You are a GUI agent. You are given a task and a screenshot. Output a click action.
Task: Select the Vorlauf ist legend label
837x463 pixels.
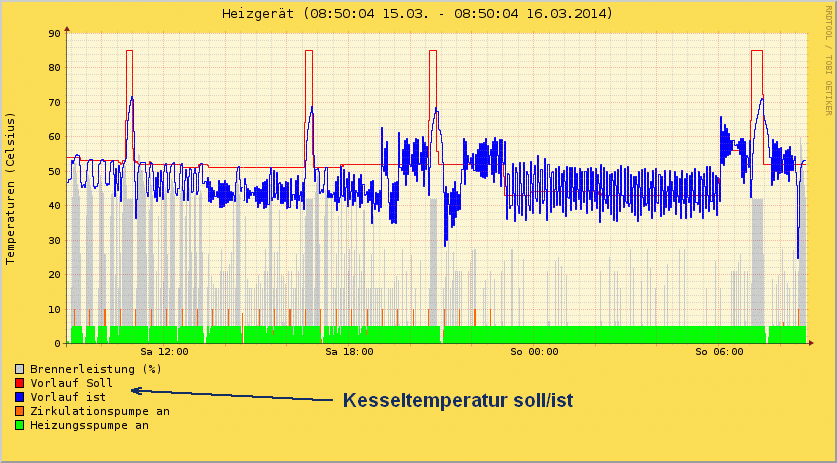pyautogui.click(x=68, y=397)
